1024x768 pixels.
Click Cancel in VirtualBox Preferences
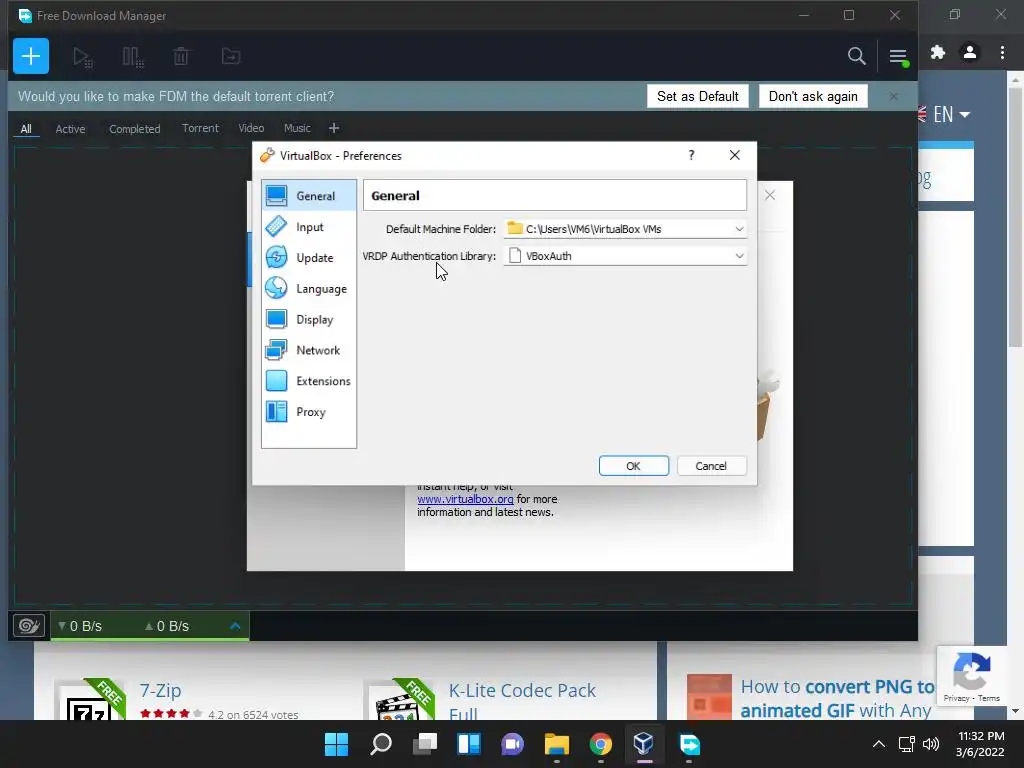click(x=711, y=466)
